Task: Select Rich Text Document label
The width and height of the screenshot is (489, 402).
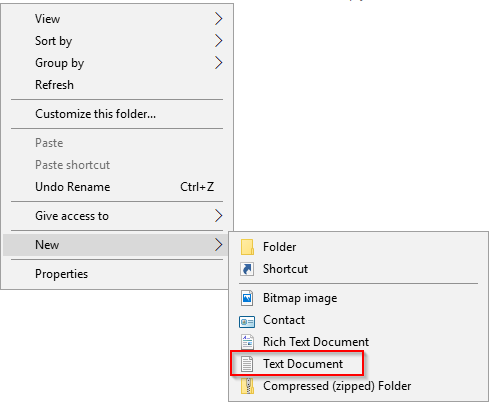Action: (316, 342)
